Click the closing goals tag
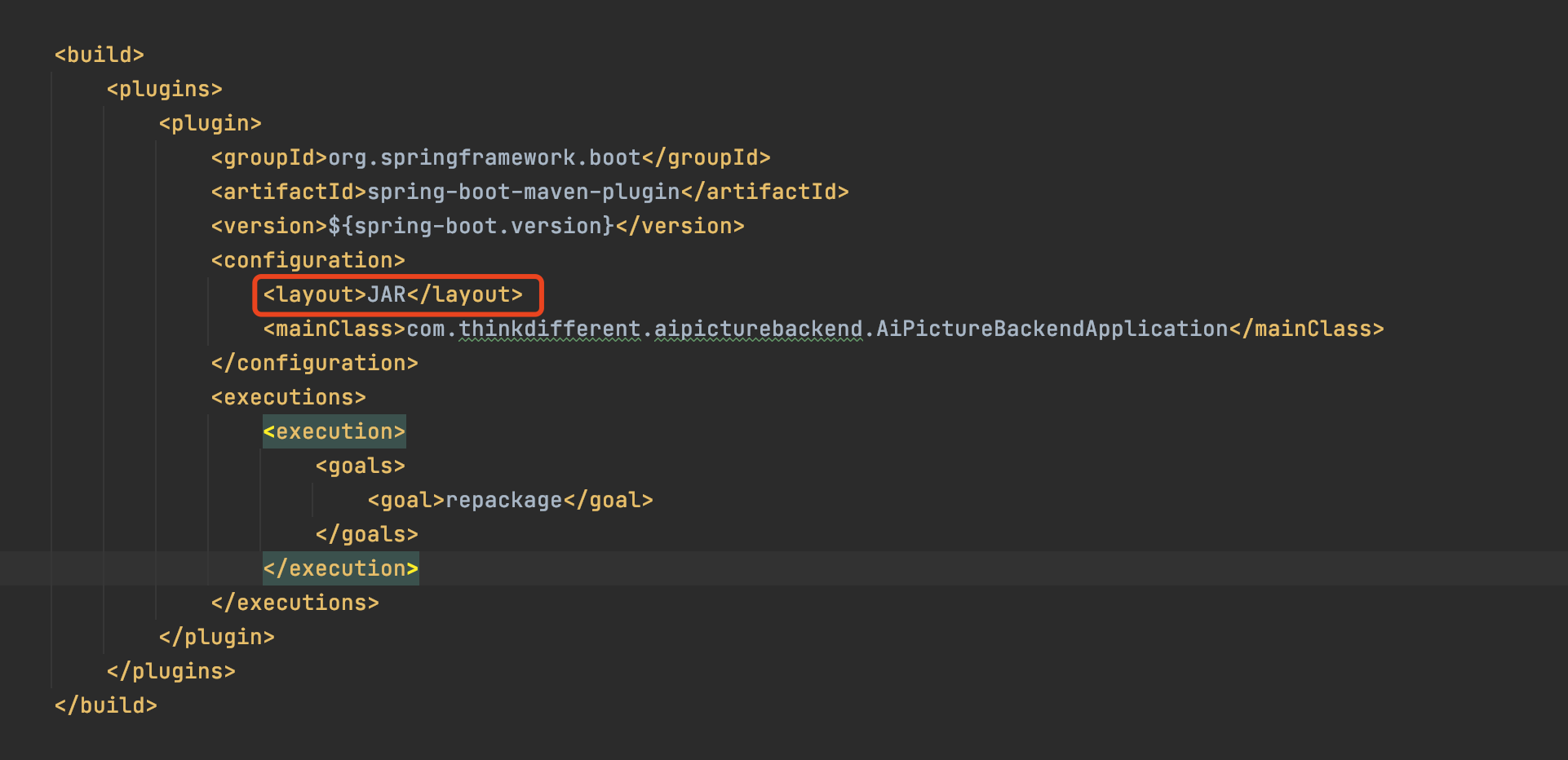 tap(366, 534)
